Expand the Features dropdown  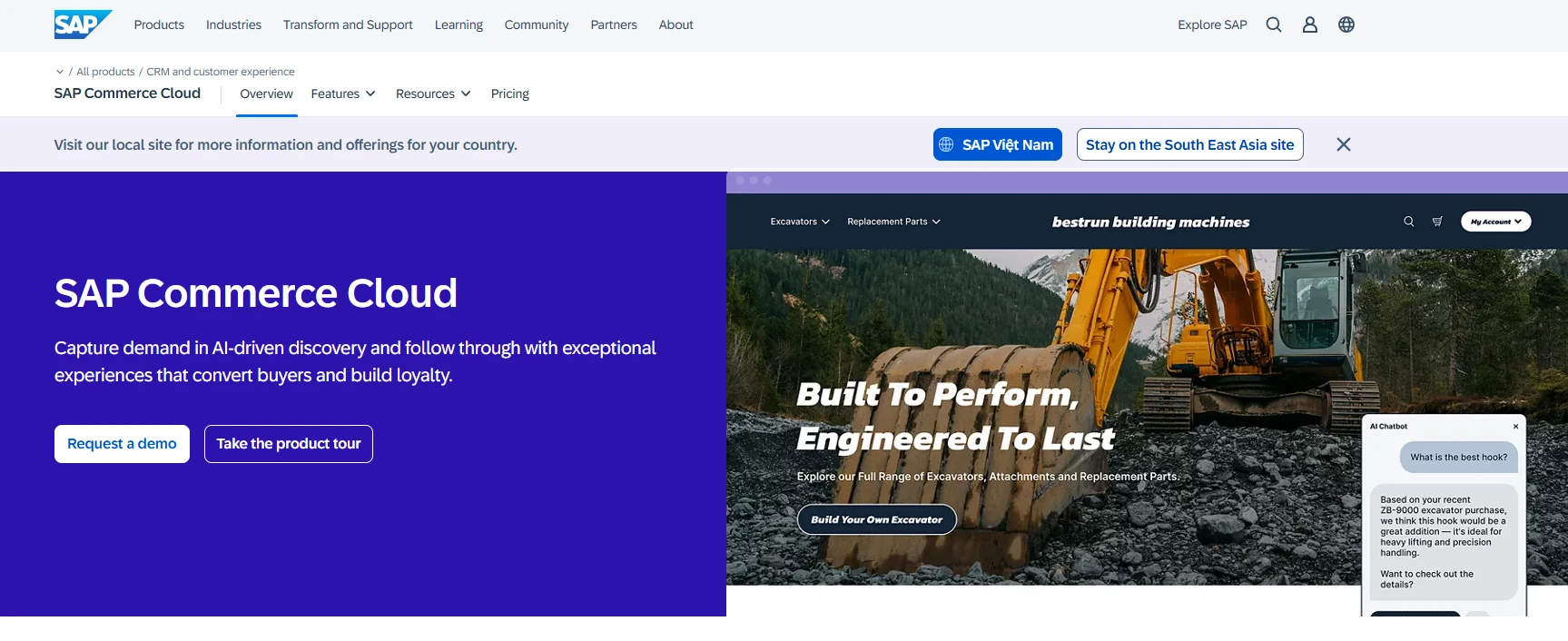click(343, 94)
